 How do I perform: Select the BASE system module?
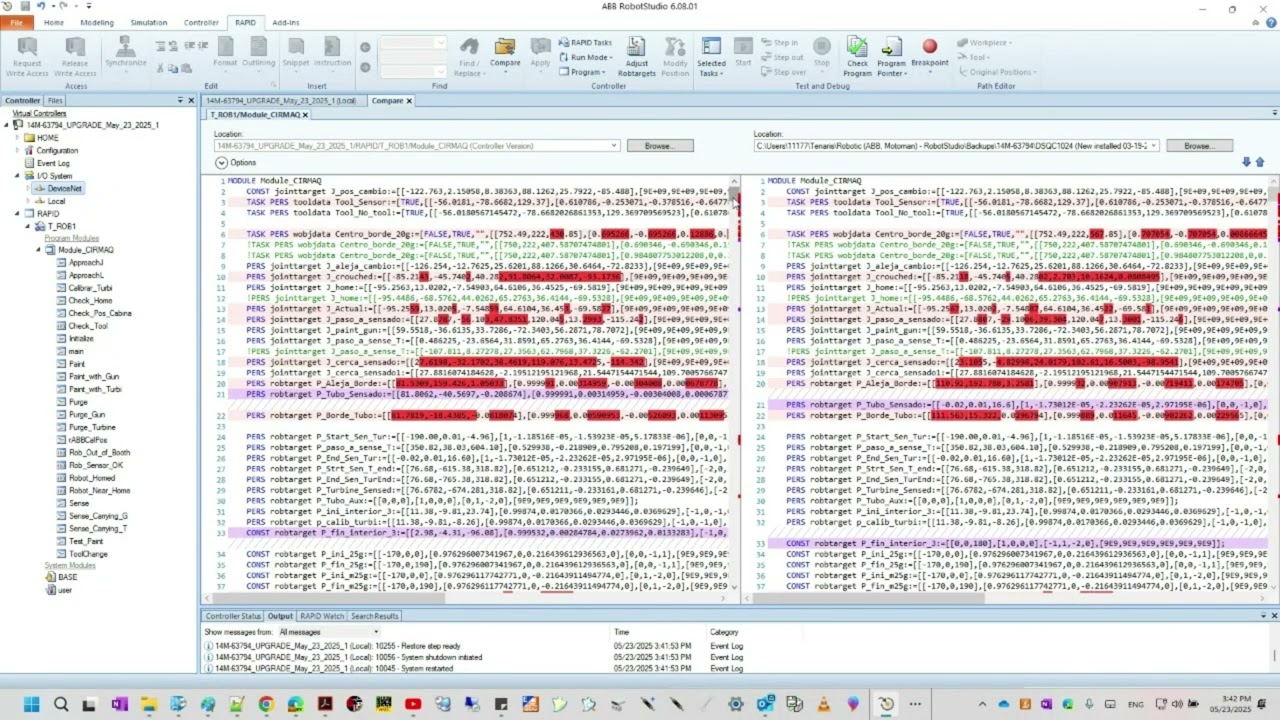[67, 577]
